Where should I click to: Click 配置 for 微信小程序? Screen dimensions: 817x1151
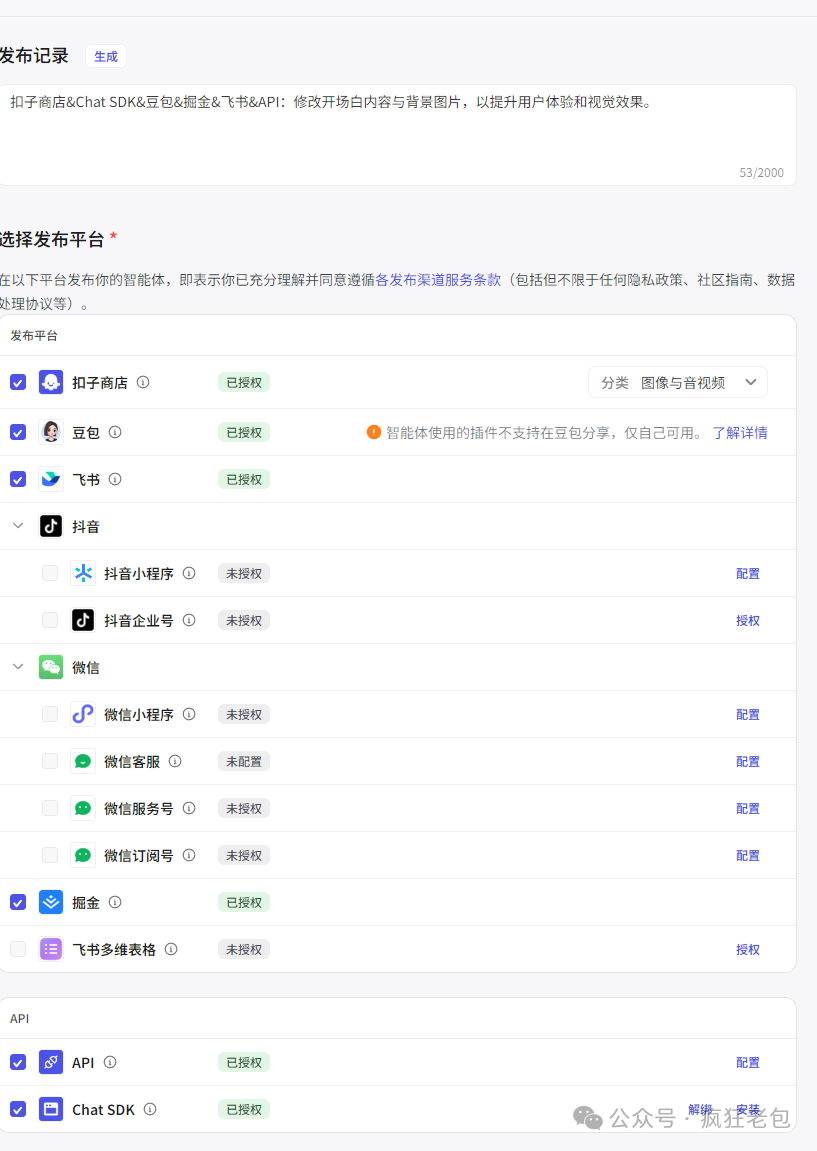click(x=747, y=714)
